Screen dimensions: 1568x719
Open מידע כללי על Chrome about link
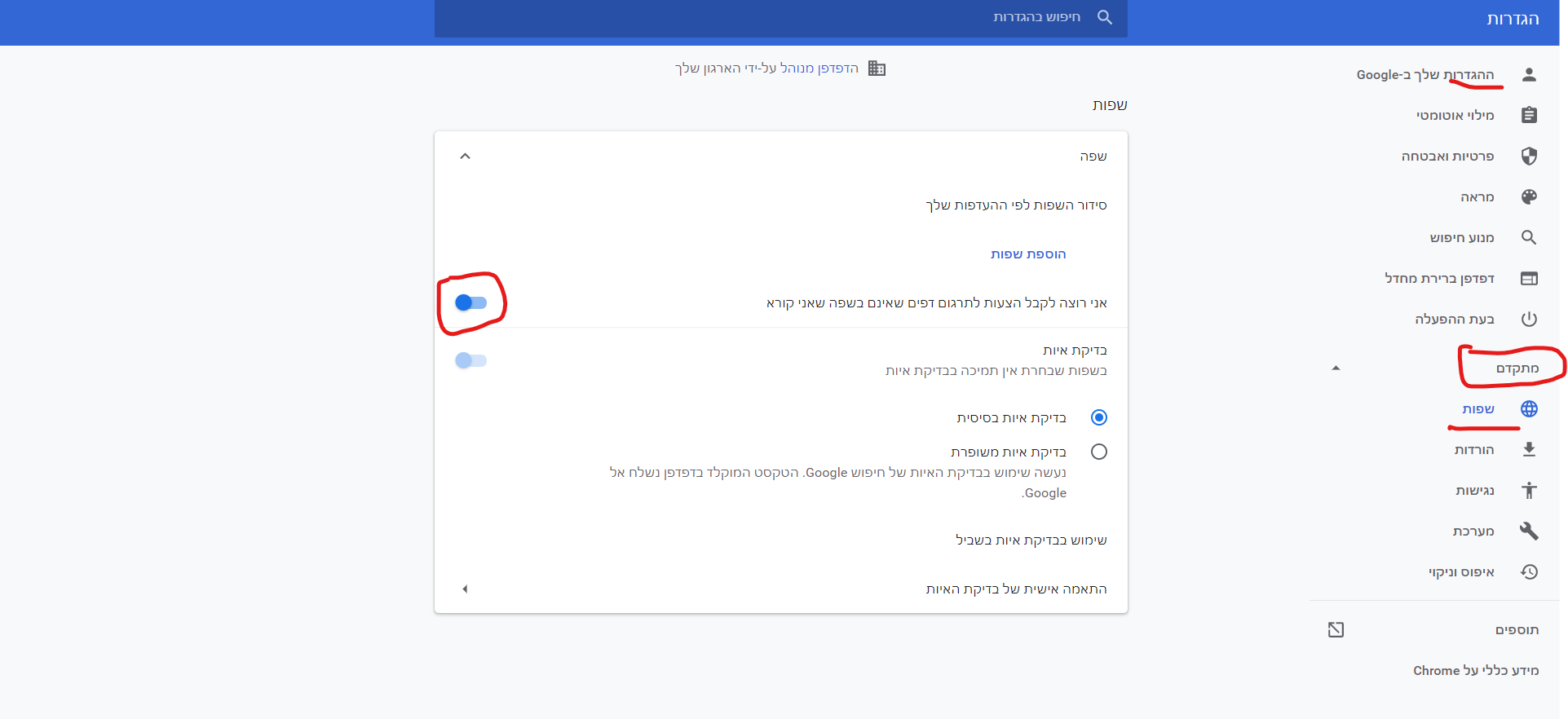click(1476, 670)
